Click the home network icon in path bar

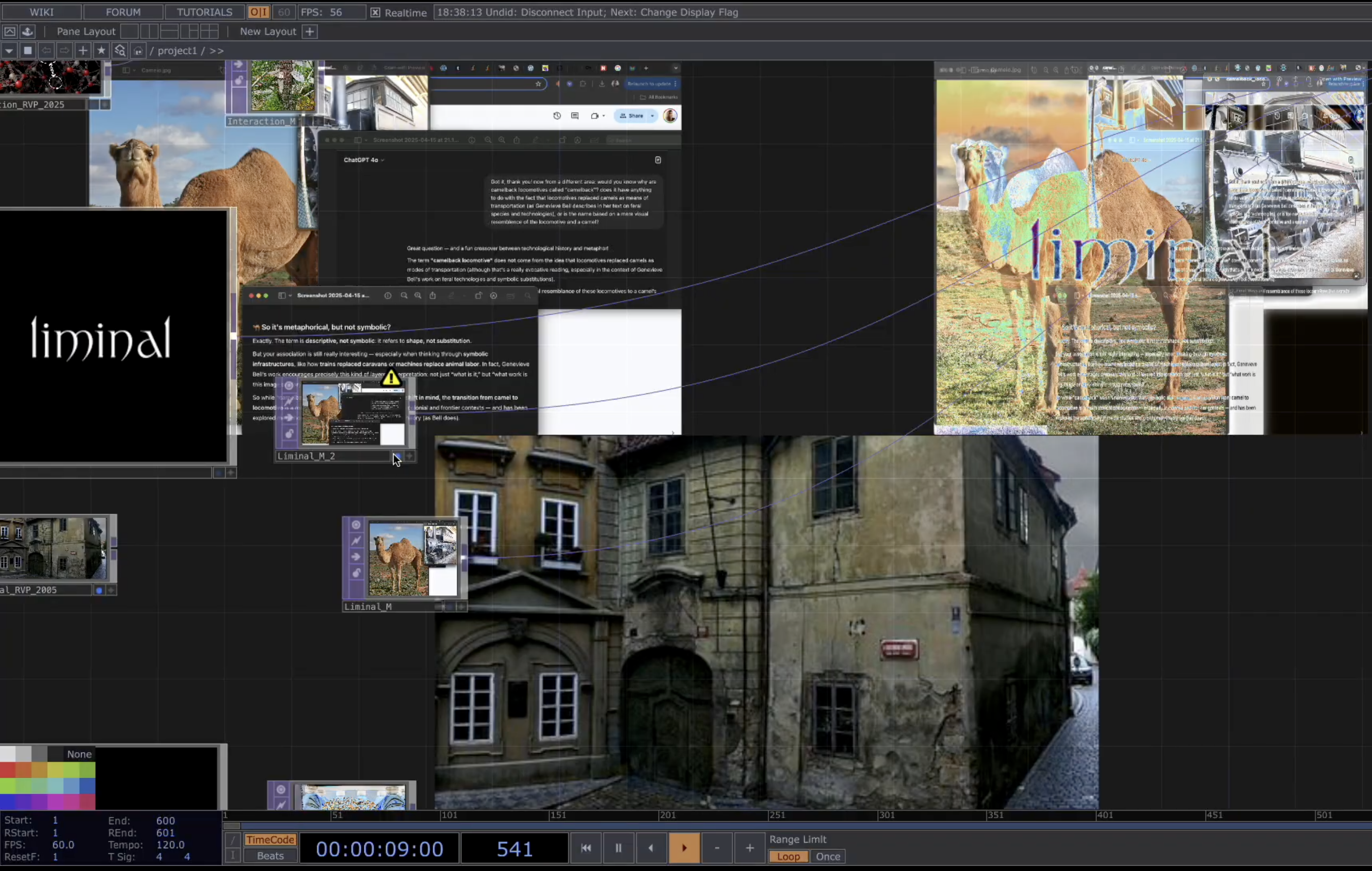[138, 51]
